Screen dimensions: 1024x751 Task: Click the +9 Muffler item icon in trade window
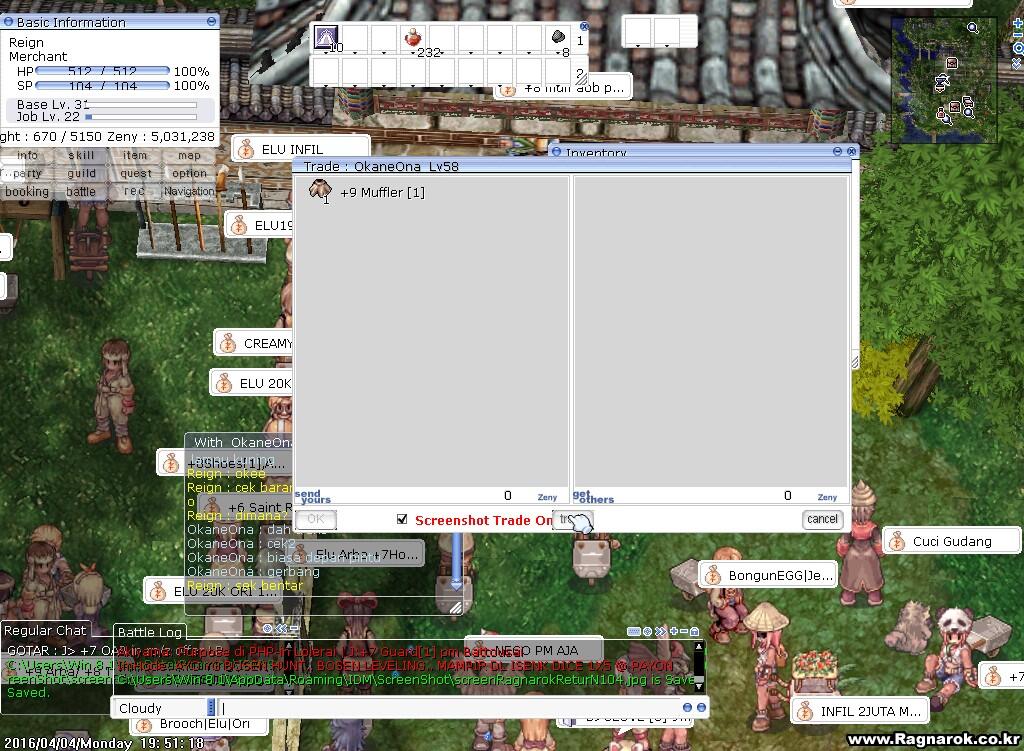(320, 191)
